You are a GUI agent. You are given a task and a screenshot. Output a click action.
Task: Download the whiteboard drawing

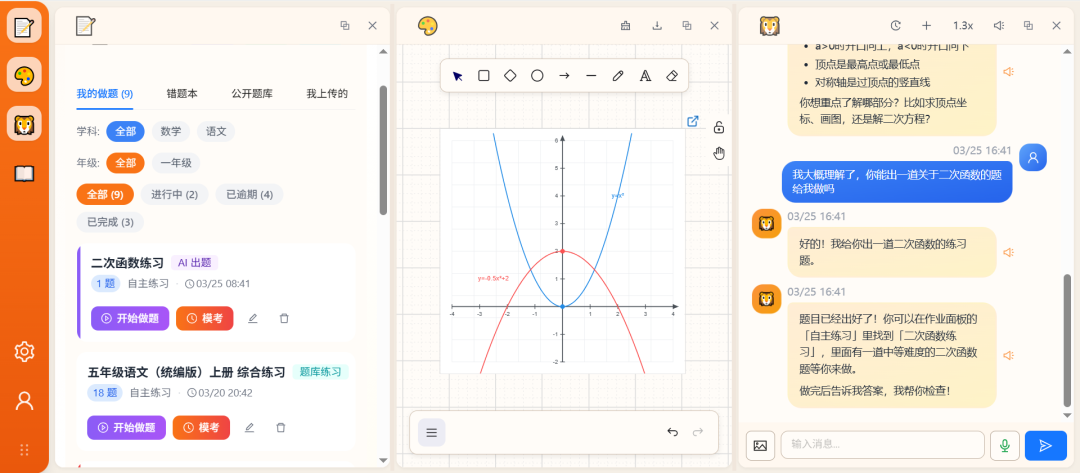pyautogui.click(x=657, y=26)
